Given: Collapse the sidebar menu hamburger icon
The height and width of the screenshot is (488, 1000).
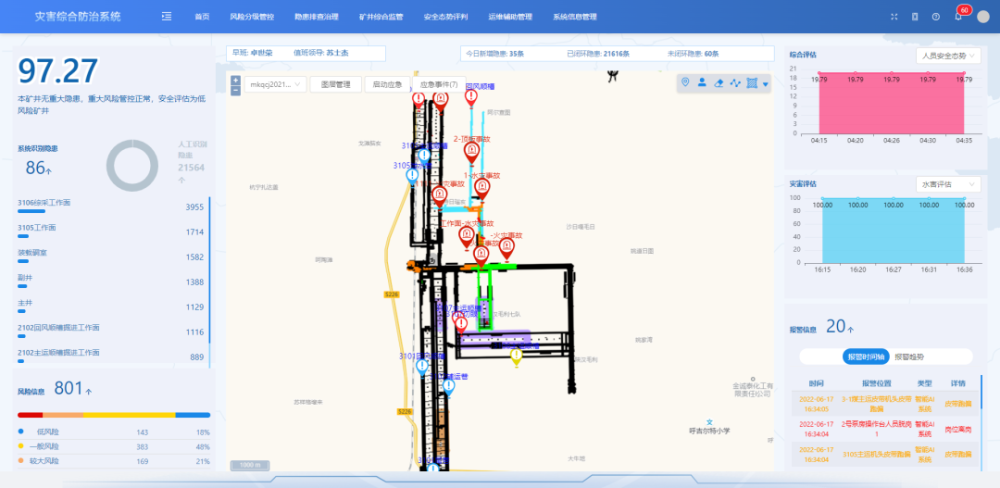Looking at the screenshot, I should (x=166, y=17).
